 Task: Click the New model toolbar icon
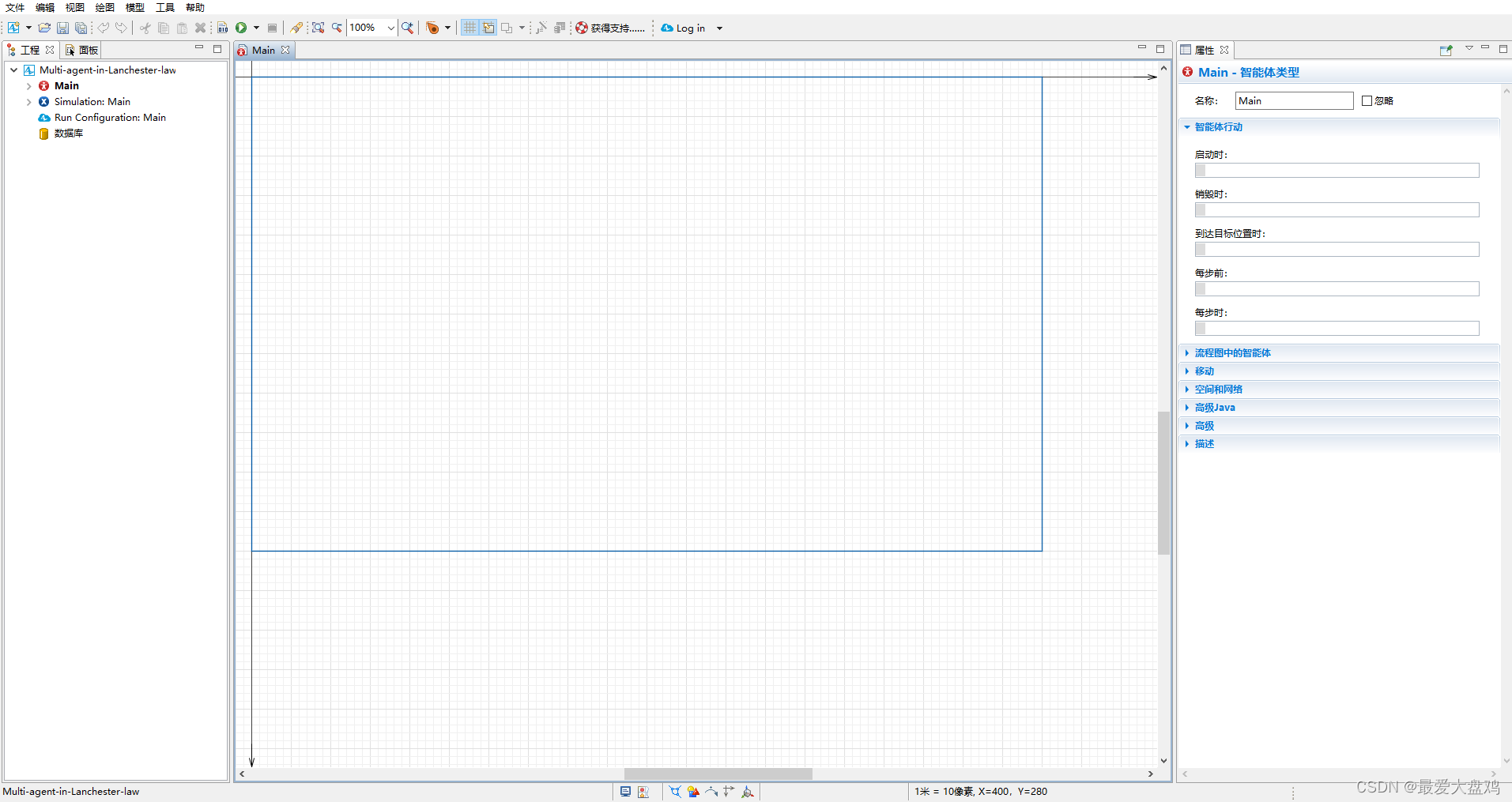pos(13,28)
